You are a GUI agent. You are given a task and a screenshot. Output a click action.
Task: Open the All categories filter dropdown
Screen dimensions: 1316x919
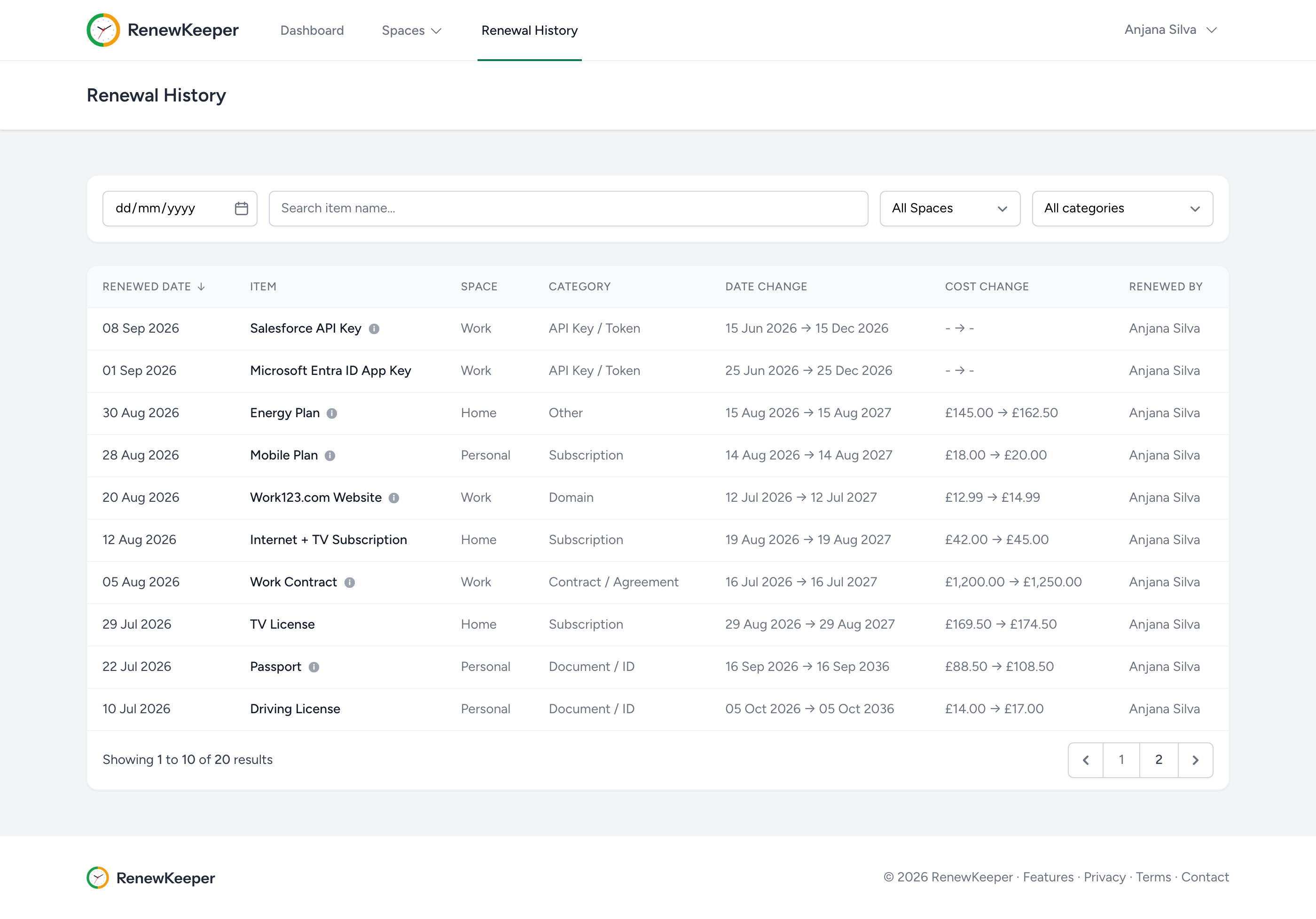click(x=1122, y=209)
